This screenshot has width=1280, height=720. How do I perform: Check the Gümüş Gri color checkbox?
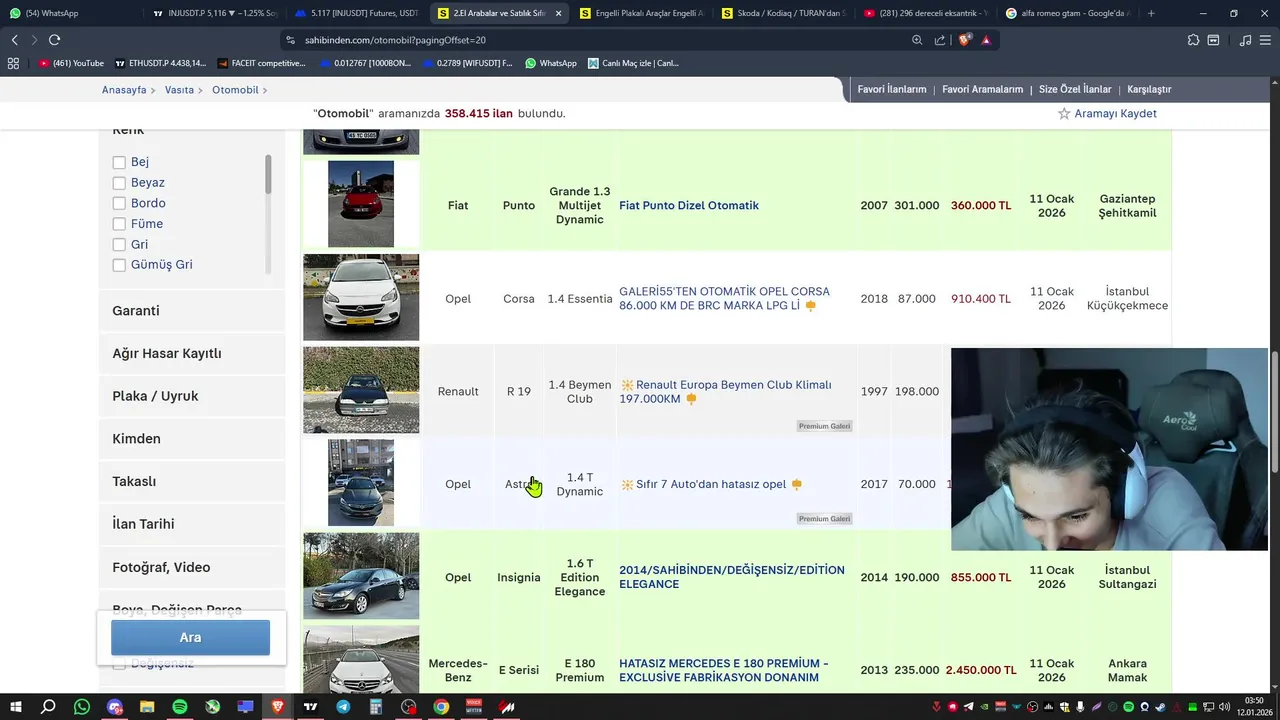[x=119, y=265]
